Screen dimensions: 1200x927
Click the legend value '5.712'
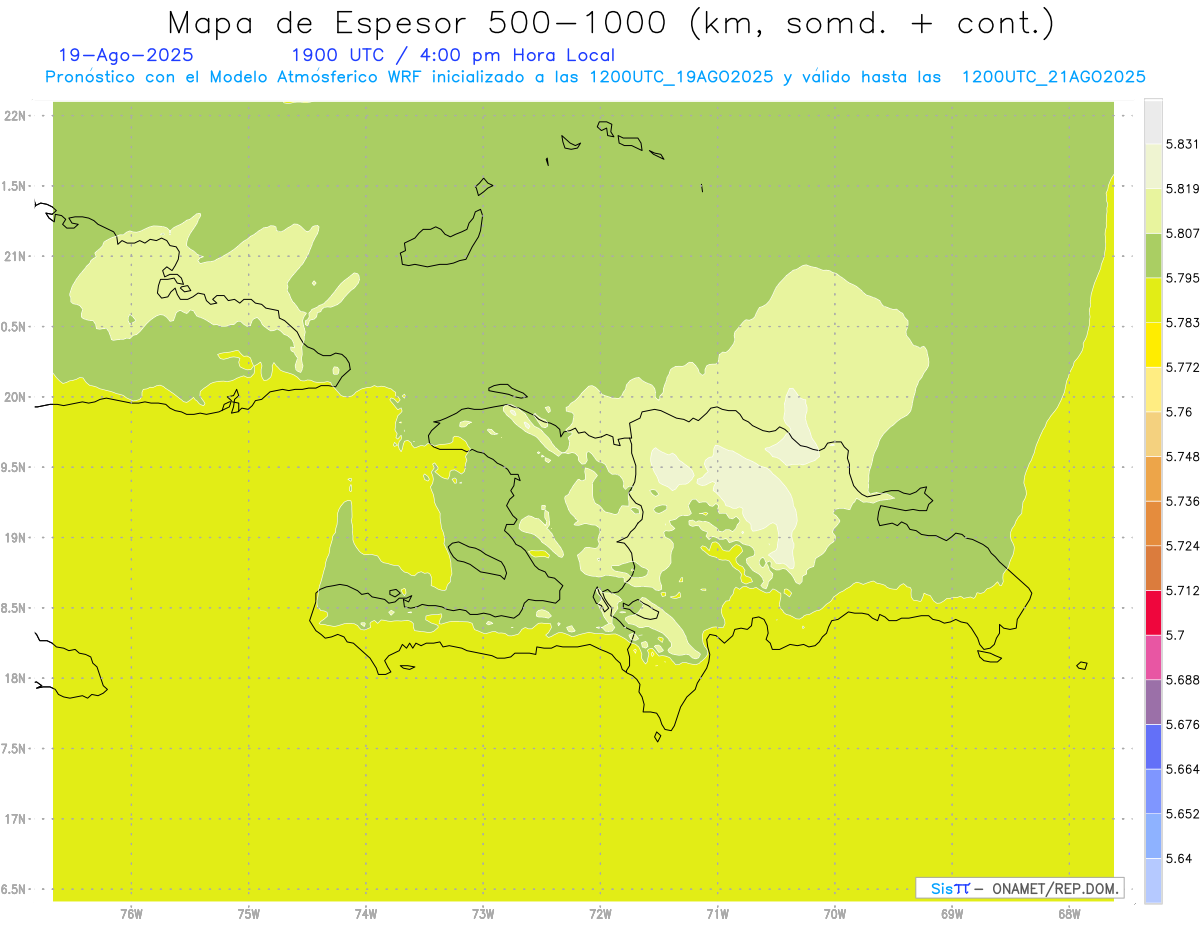[x=1182, y=590]
